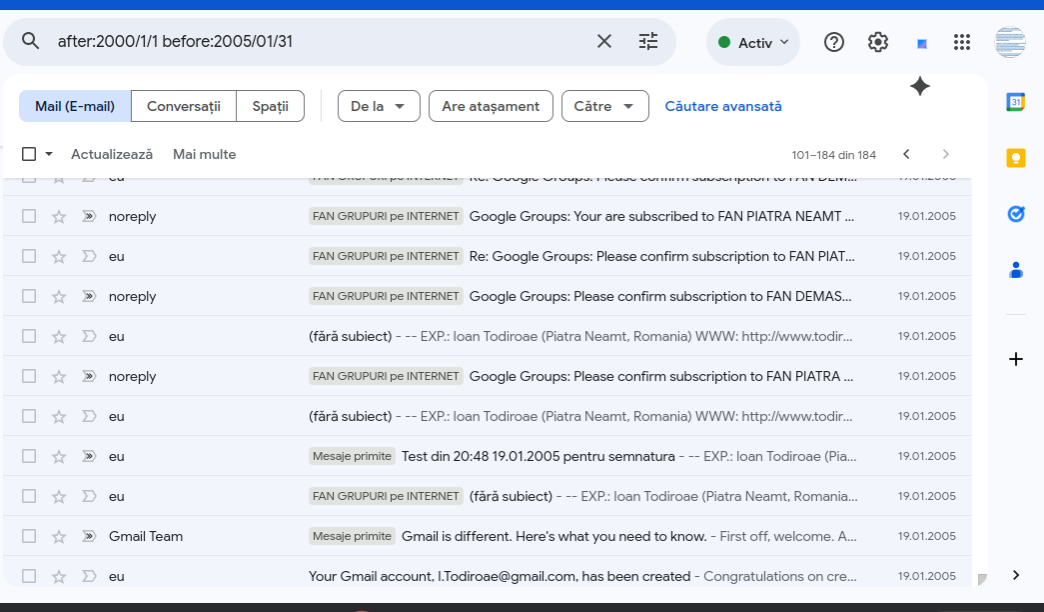Open the Settings gear icon
The height and width of the screenshot is (612, 1044).
tap(878, 42)
